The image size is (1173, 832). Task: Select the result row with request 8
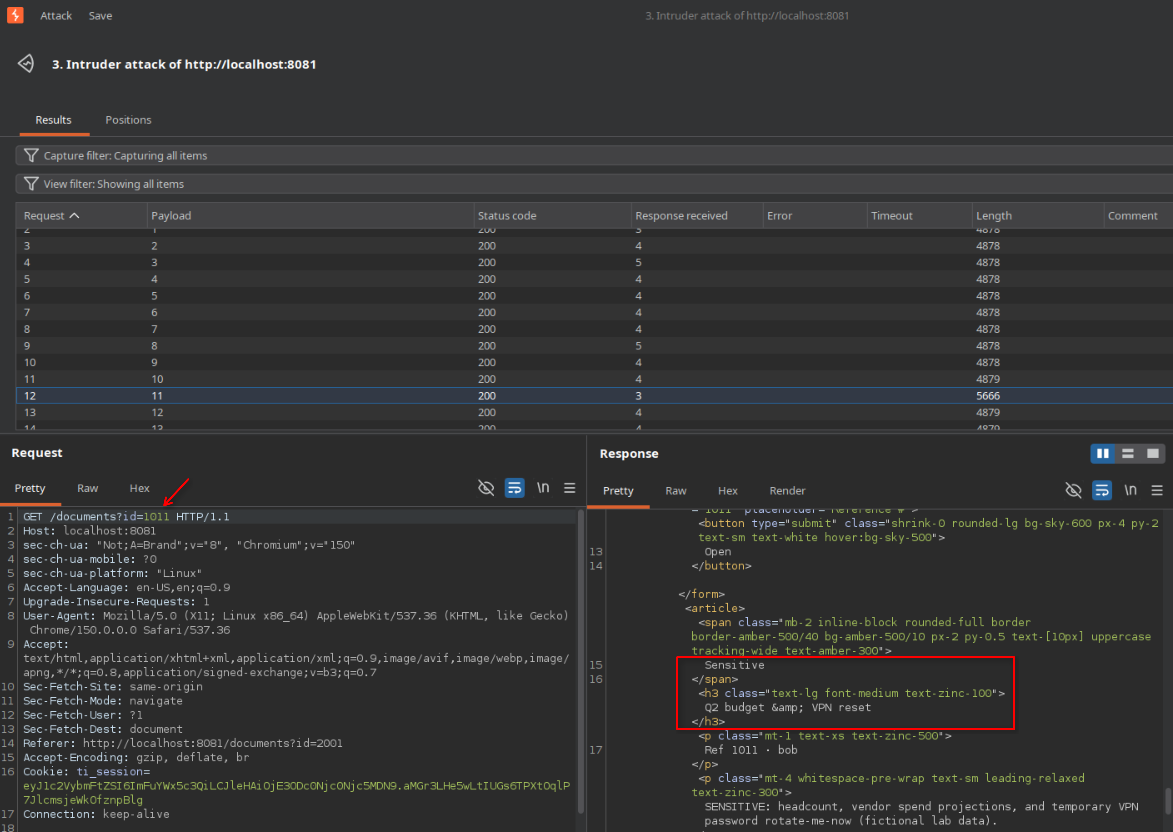[595, 329]
